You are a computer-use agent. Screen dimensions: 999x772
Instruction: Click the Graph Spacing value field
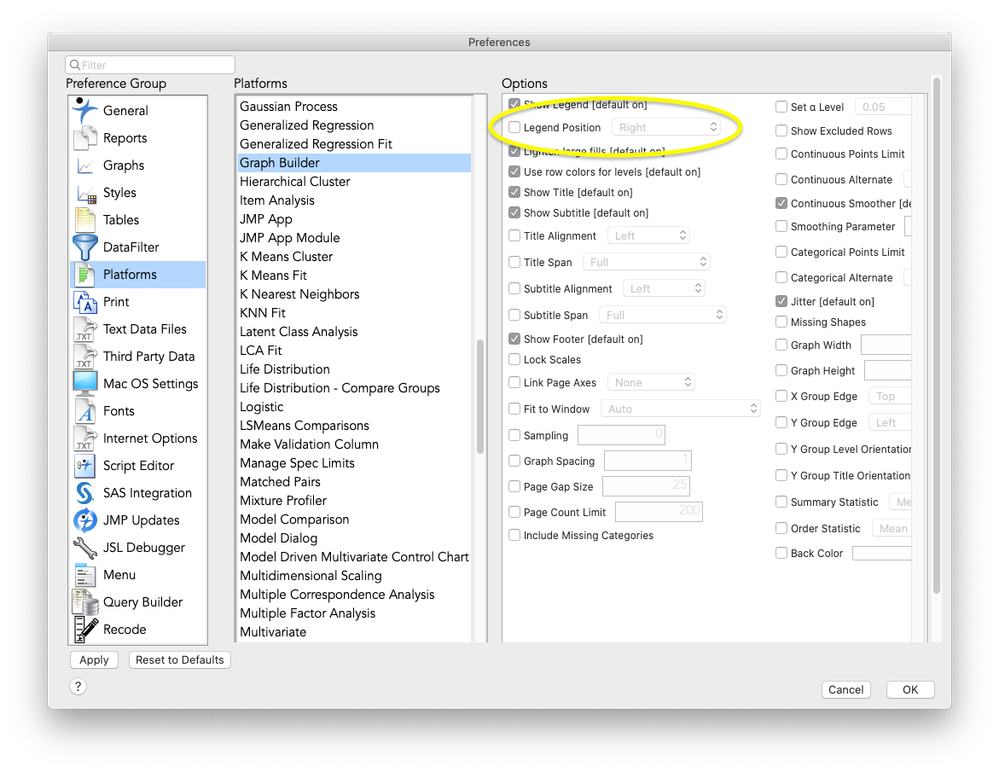648,461
